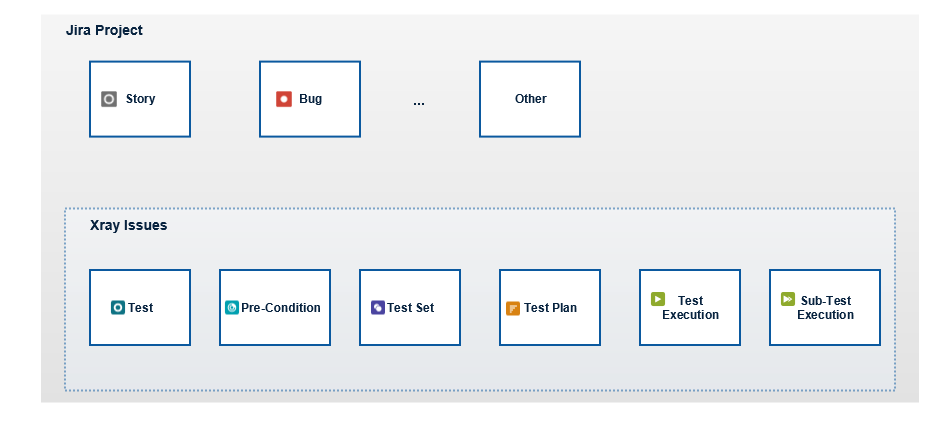Click the red Bug issue icon
The width and height of the screenshot is (940, 423).
pos(284,99)
